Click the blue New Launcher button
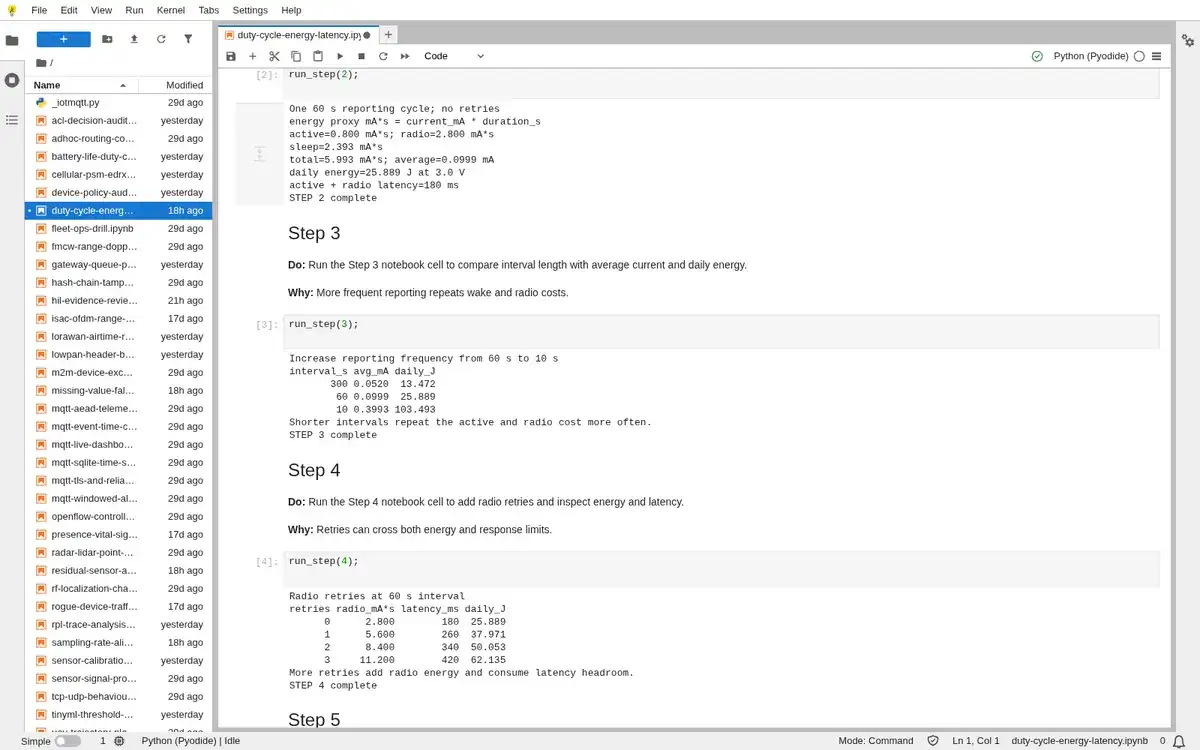Screen dimensions: 1200x750 tap(64, 39)
